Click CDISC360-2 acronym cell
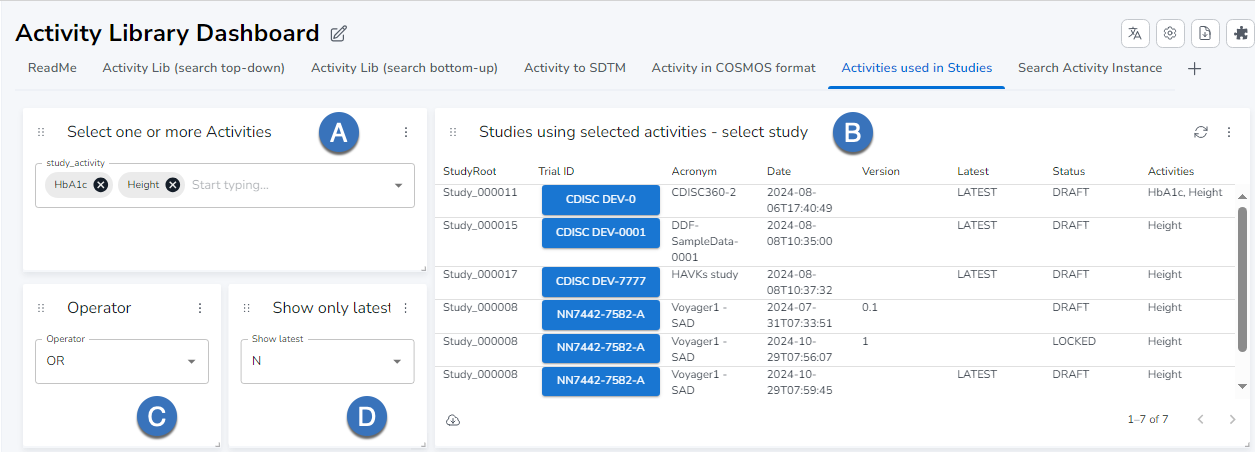This screenshot has height=452, width=1255. tap(704, 192)
